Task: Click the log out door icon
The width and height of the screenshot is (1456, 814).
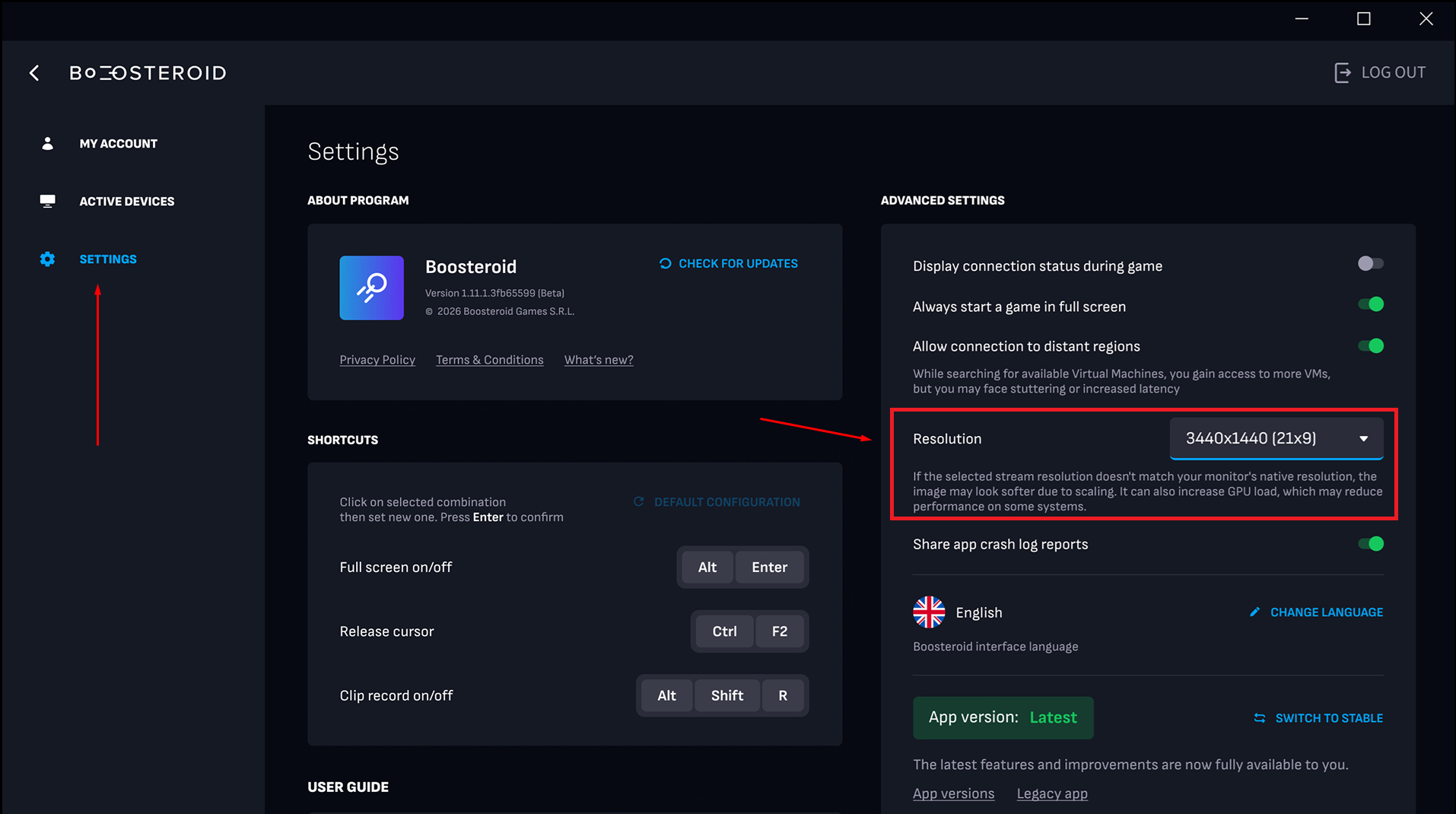Action: [x=1343, y=72]
